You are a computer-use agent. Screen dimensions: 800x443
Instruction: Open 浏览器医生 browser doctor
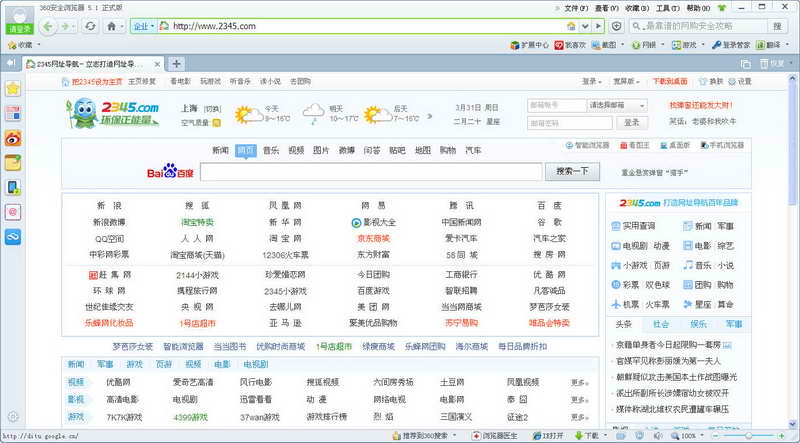click(494, 436)
